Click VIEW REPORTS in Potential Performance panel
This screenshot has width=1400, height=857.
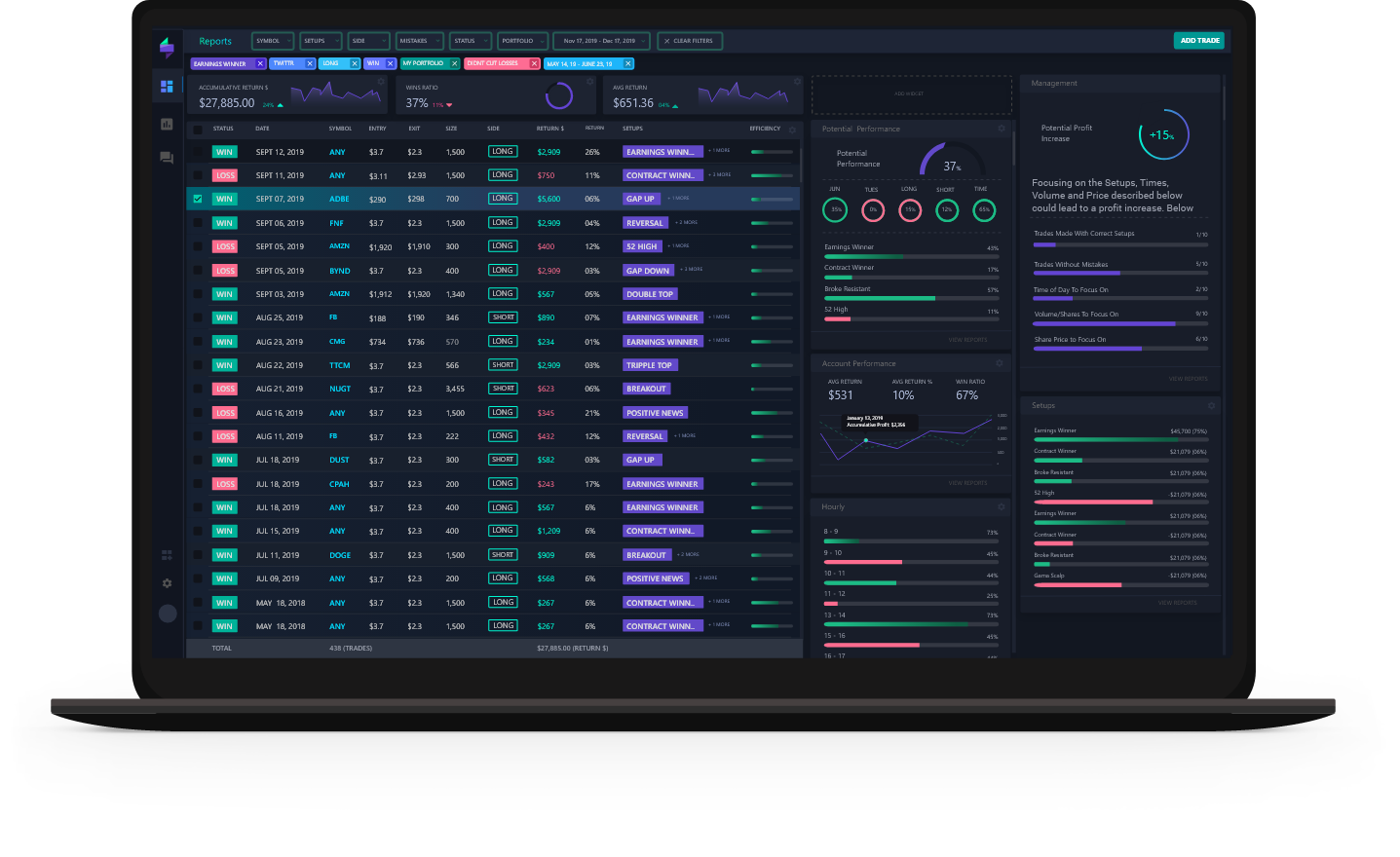pos(967,340)
